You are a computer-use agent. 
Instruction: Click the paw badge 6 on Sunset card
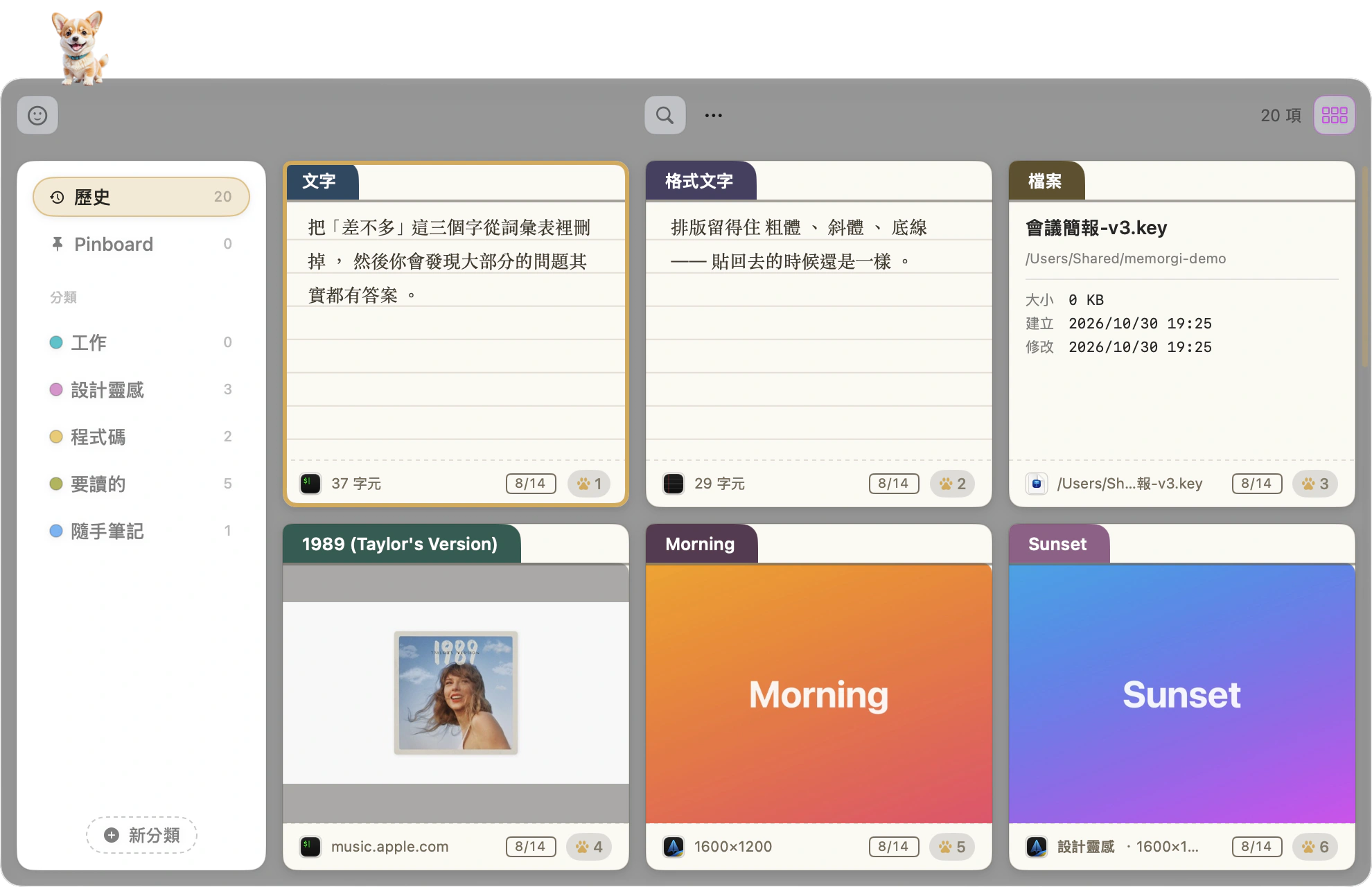(x=1315, y=847)
